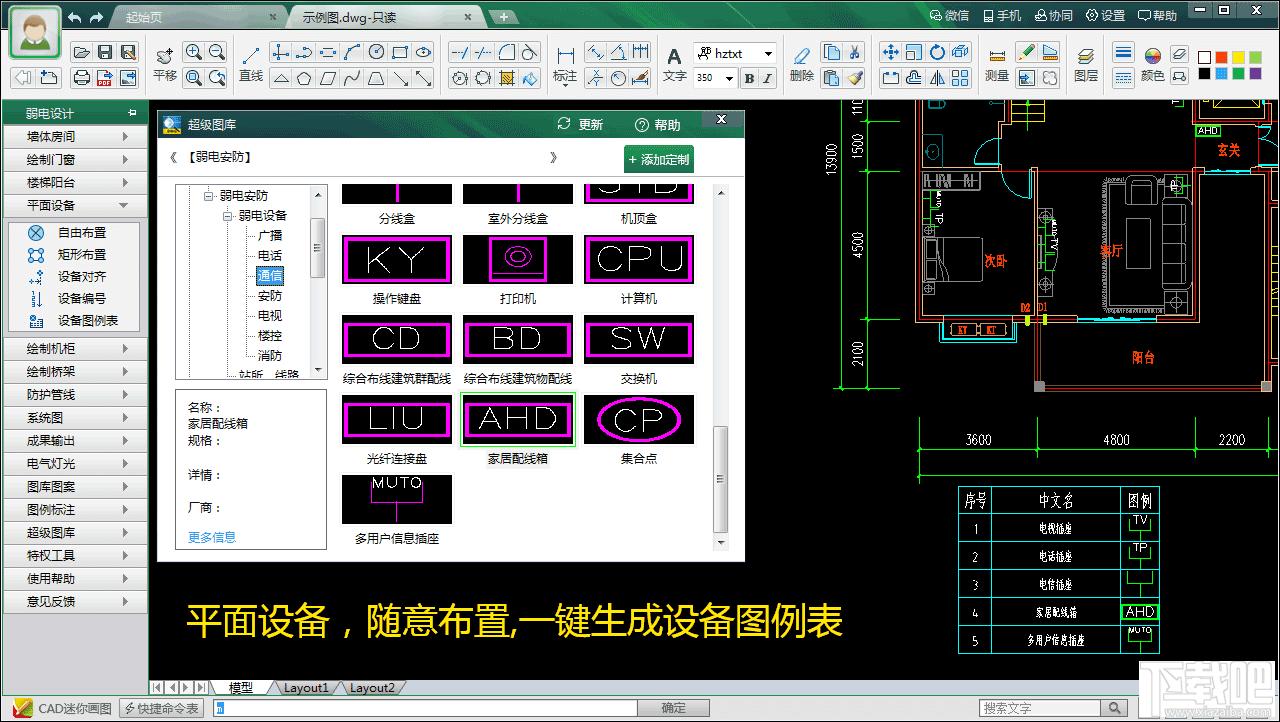Select the 电视 tree item

(270, 316)
